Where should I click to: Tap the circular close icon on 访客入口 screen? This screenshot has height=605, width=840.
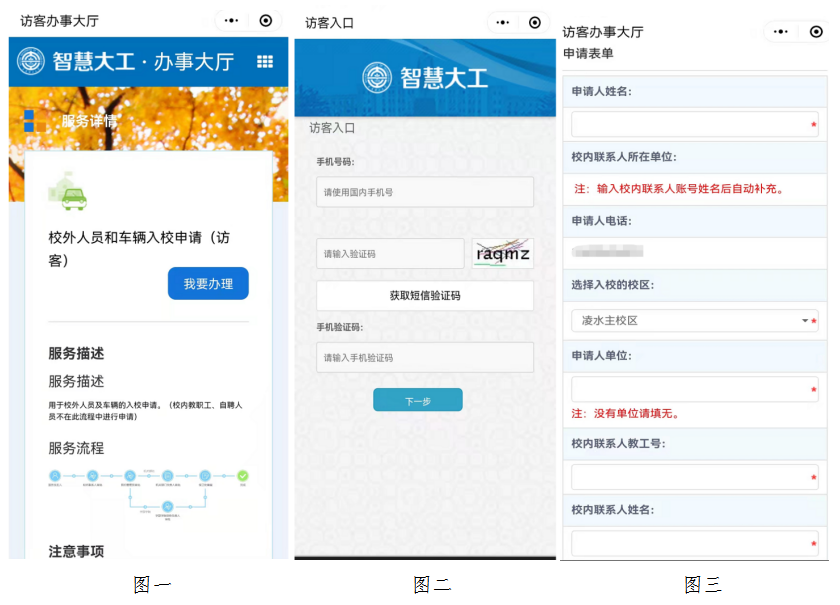[x=535, y=22]
